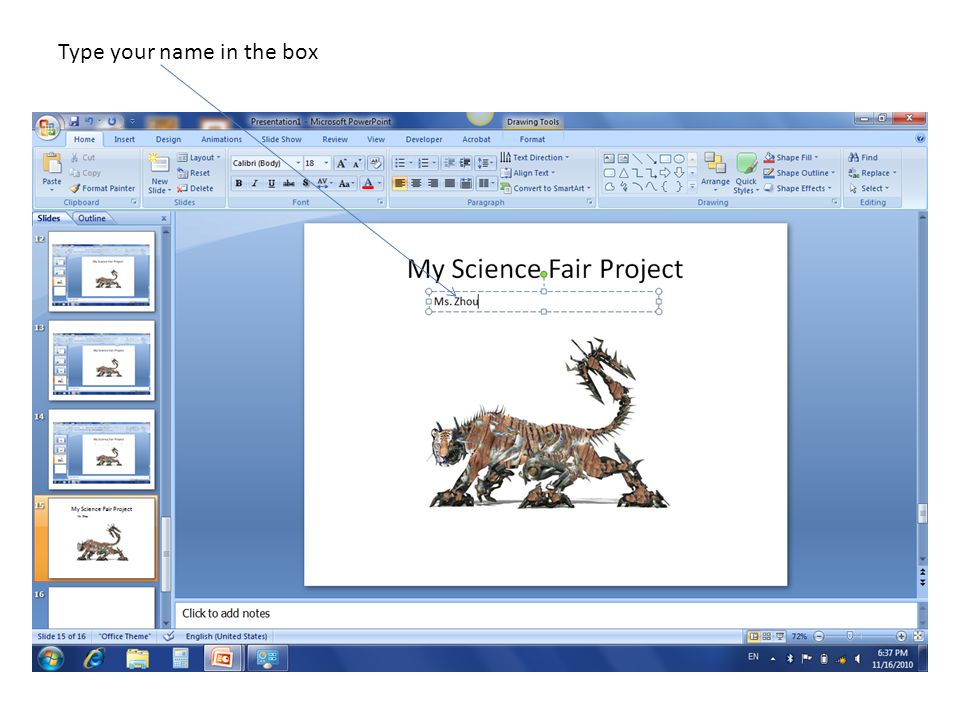Screen dimensions: 960x720
Task: Click the Replace button
Action: coord(872,173)
